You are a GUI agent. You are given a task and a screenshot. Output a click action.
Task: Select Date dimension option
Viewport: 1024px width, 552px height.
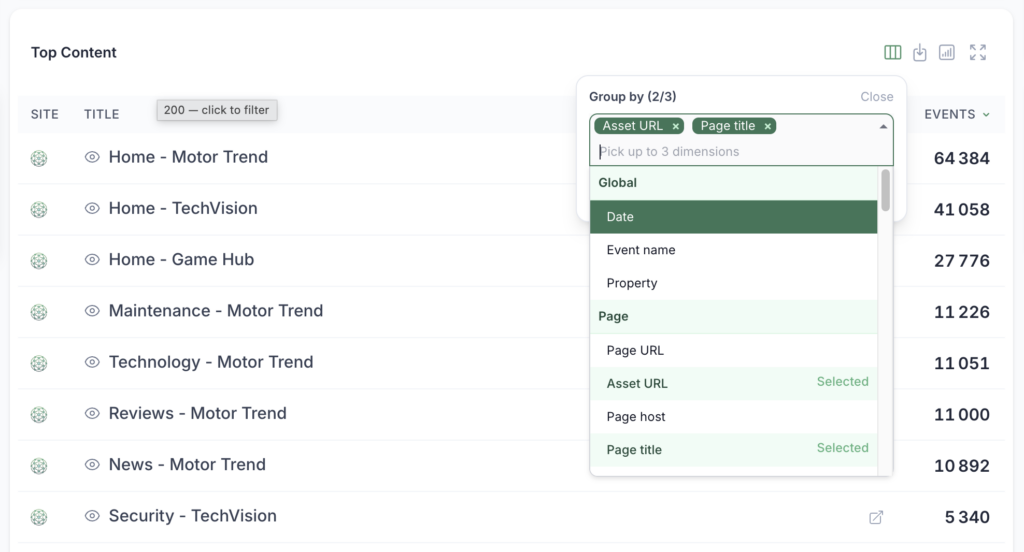[733, 217]
